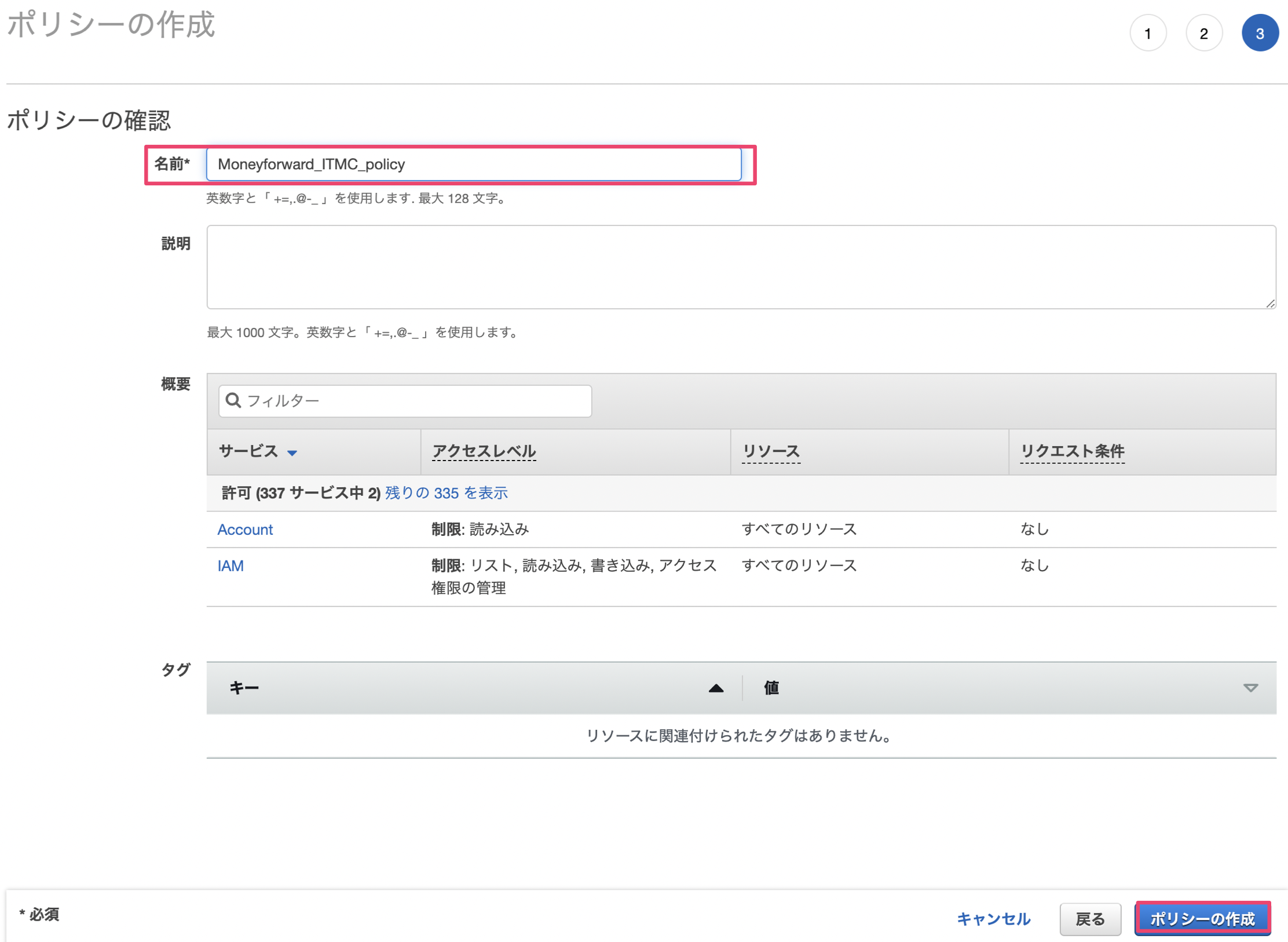The height and width of the screenshot is (942, 1288).
Task: Sort tags by key ascending arrow
Action: (716, 688)
